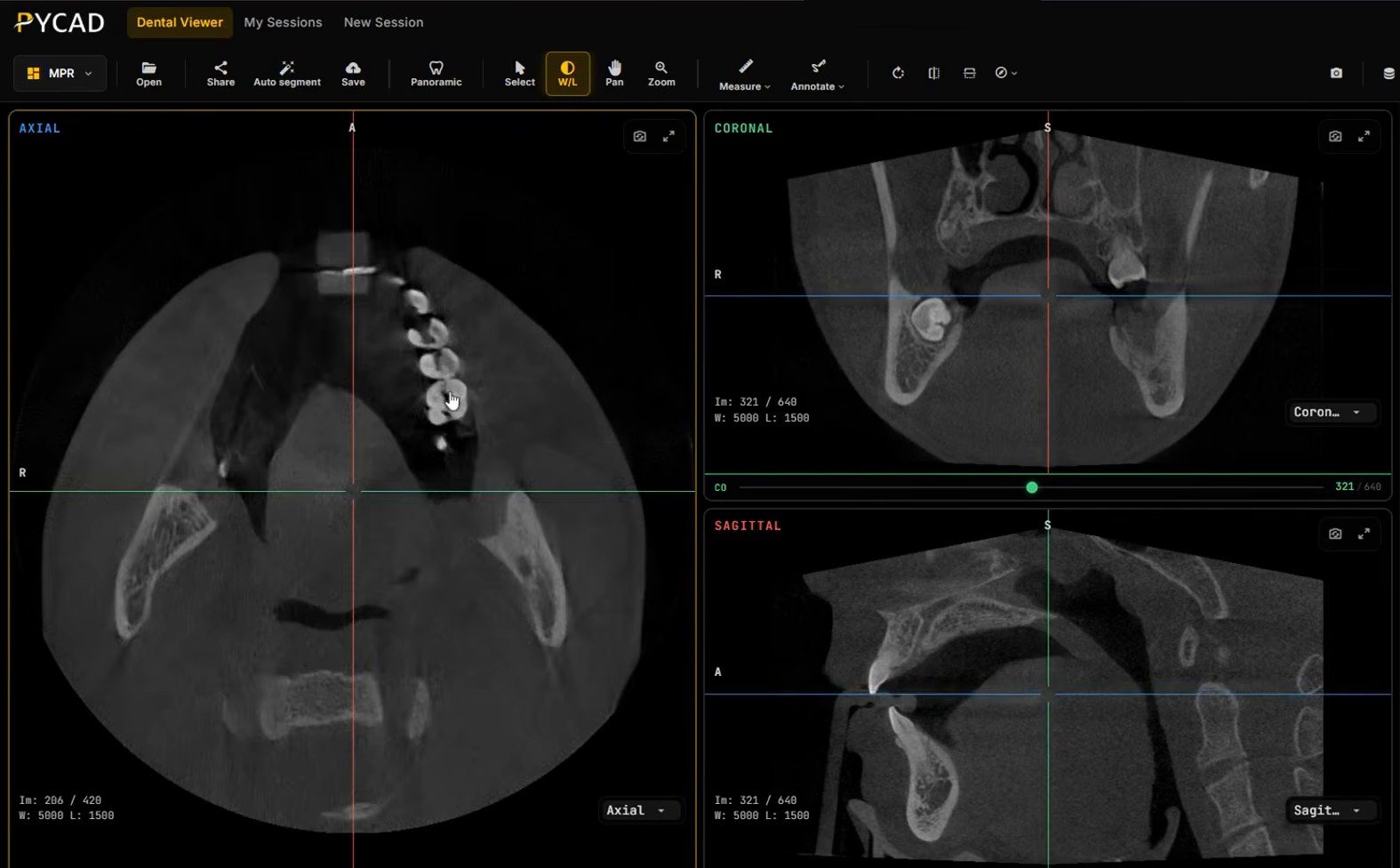
Task: Expand the Measure tools dropdown
Action: (745, 75)
